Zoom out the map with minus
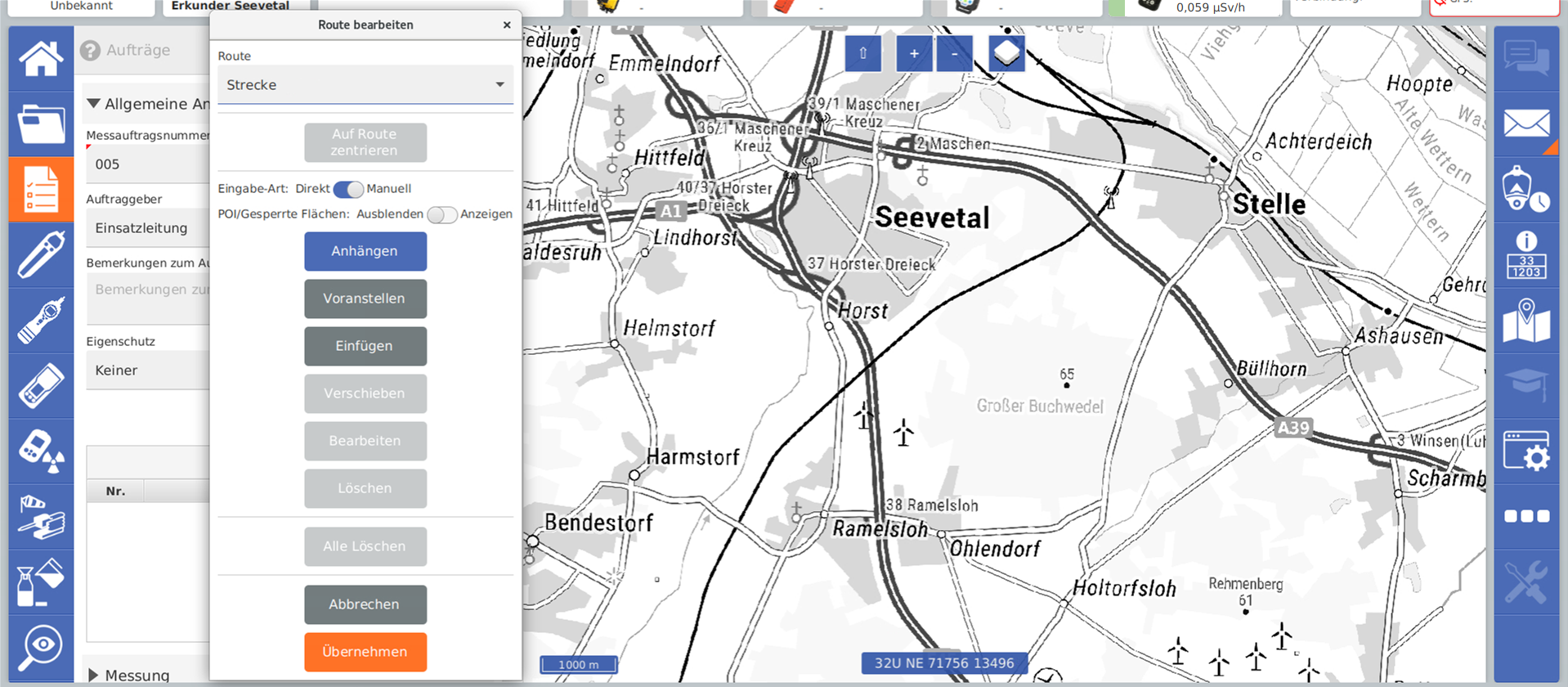 pyautogui.click(x=954, y=54)
